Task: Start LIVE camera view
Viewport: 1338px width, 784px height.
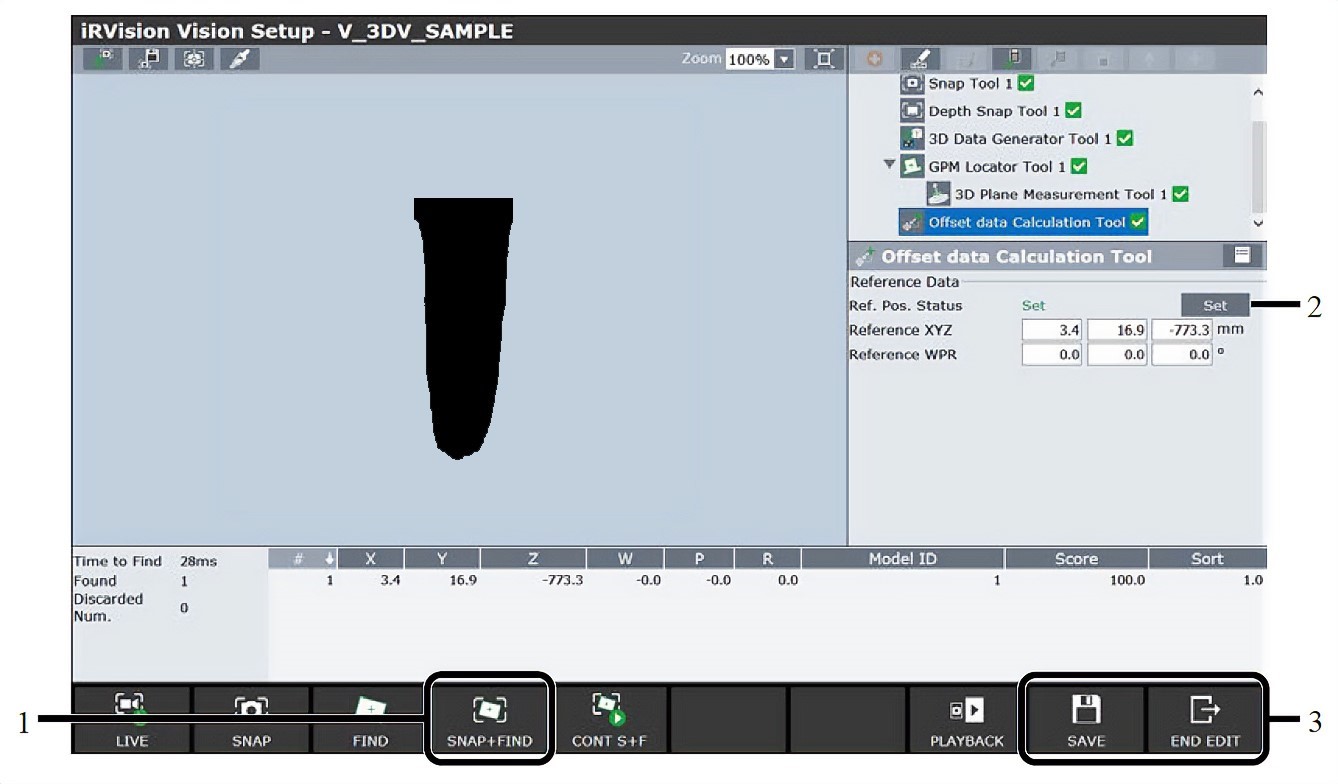Action: 131,719
